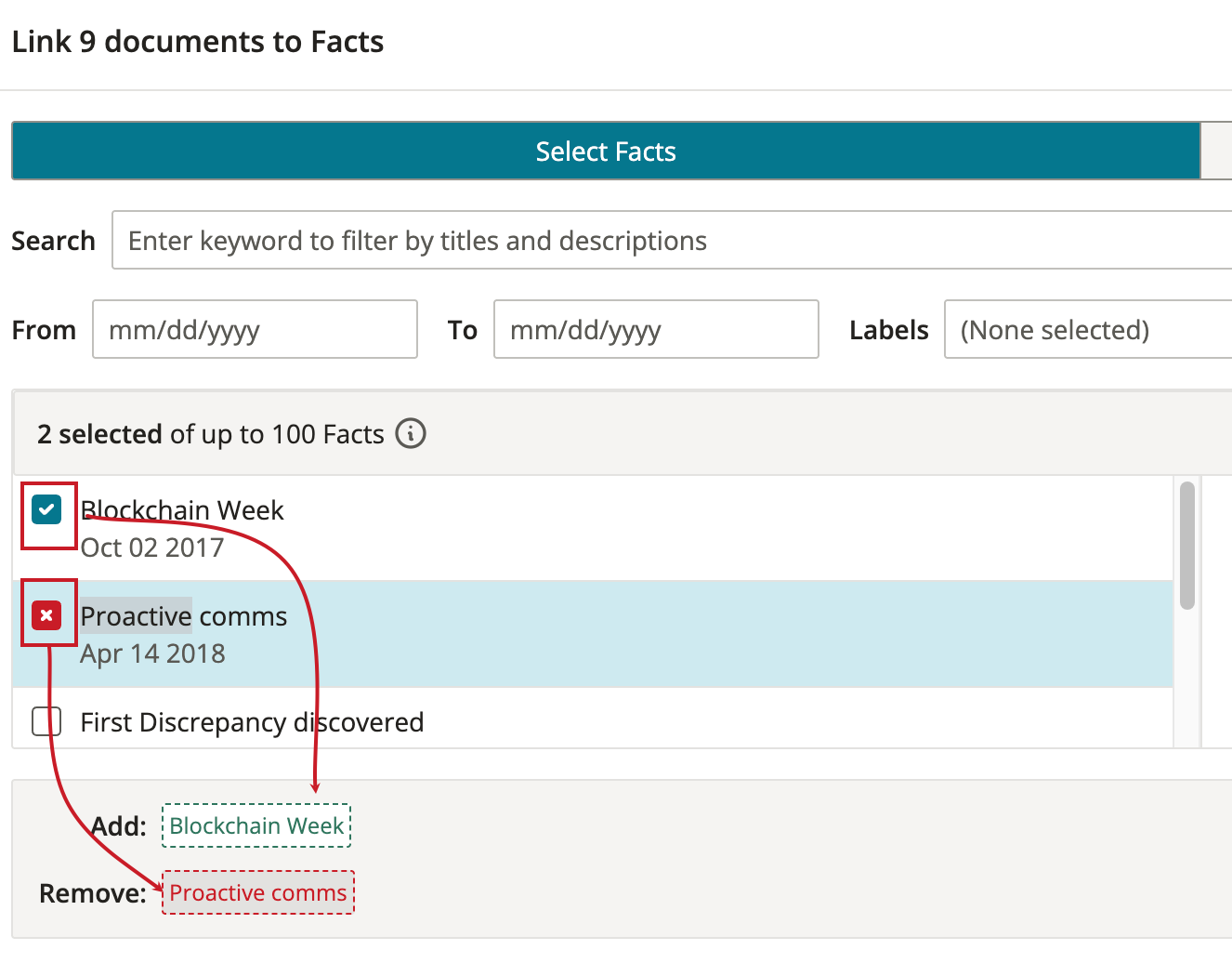
Task: Click the facts list scrollbar thumb
Action: [x=1186, y=546]
